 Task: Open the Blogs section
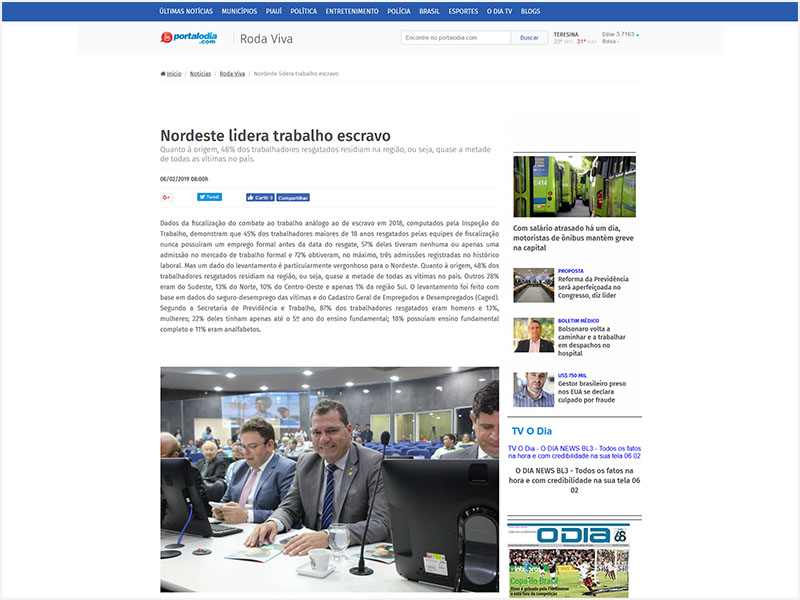[x=530, y=11]
